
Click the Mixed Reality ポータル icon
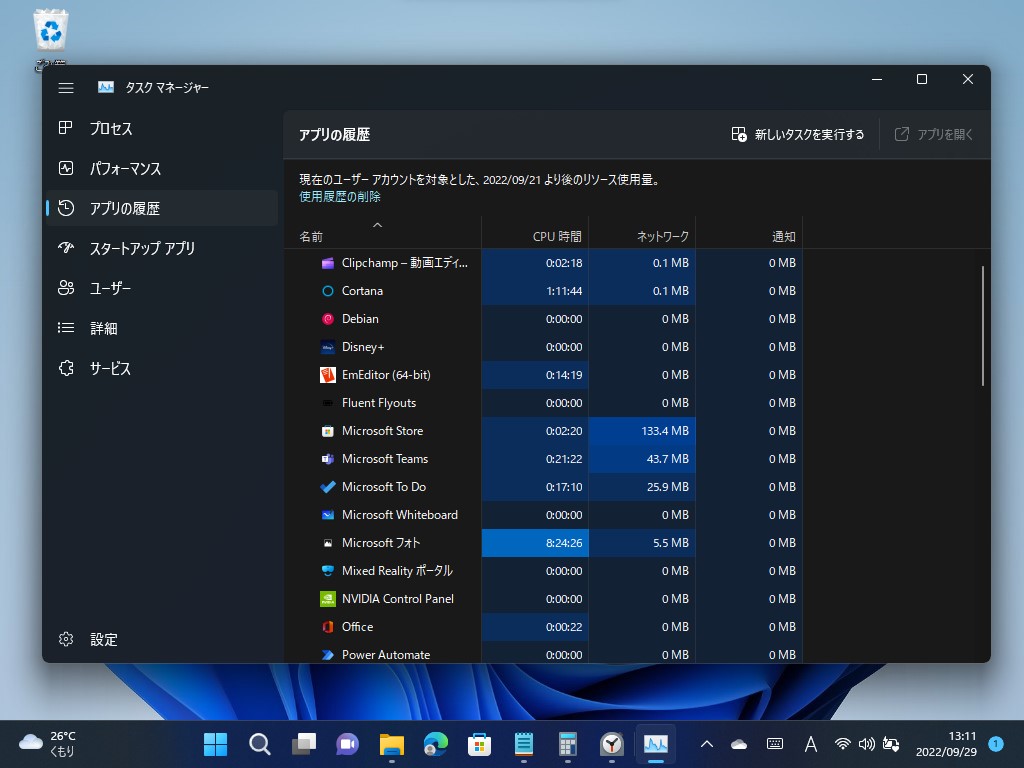tap(328, 571)
